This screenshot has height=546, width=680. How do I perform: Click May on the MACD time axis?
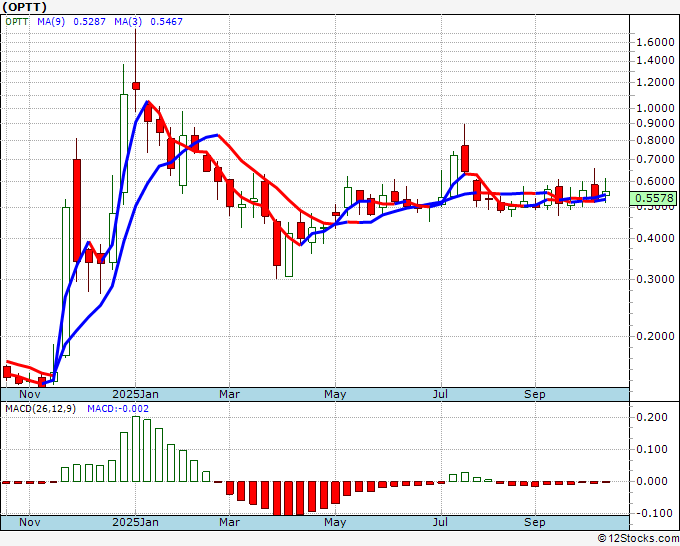click(x=335, y=522)
